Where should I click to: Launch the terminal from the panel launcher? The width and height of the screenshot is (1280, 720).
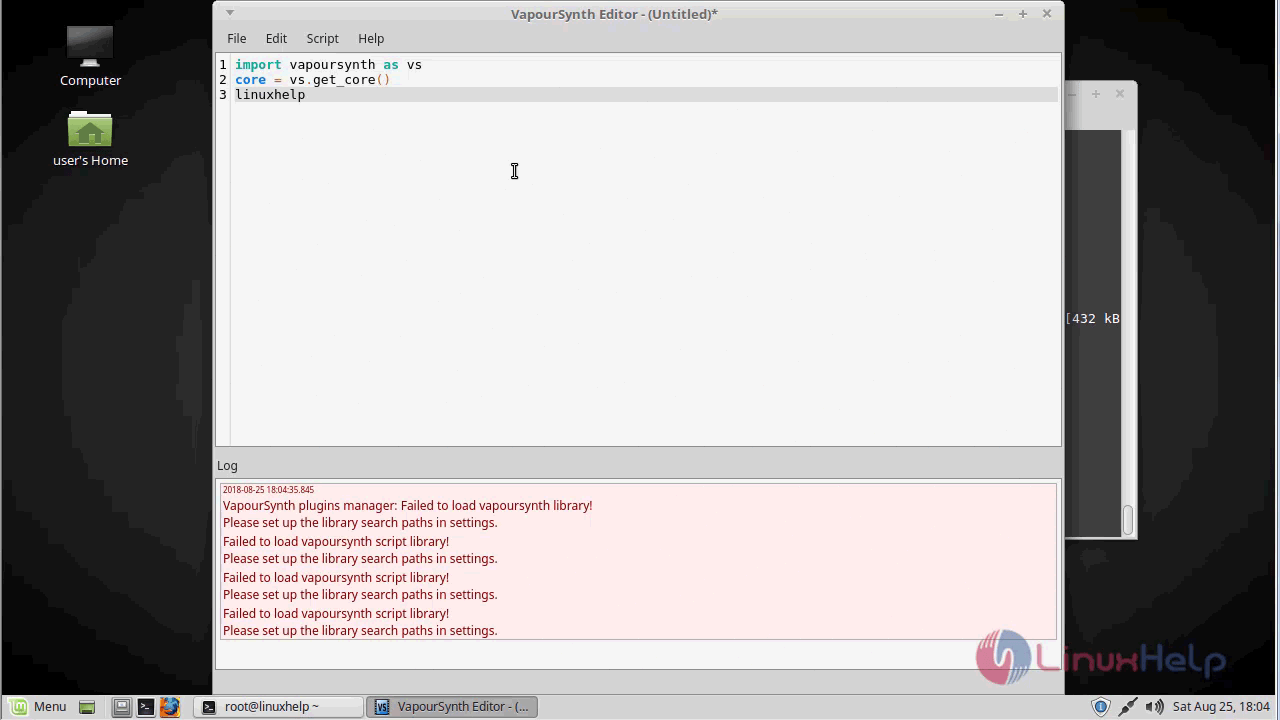pyautogui.click(x=146, y=707)
